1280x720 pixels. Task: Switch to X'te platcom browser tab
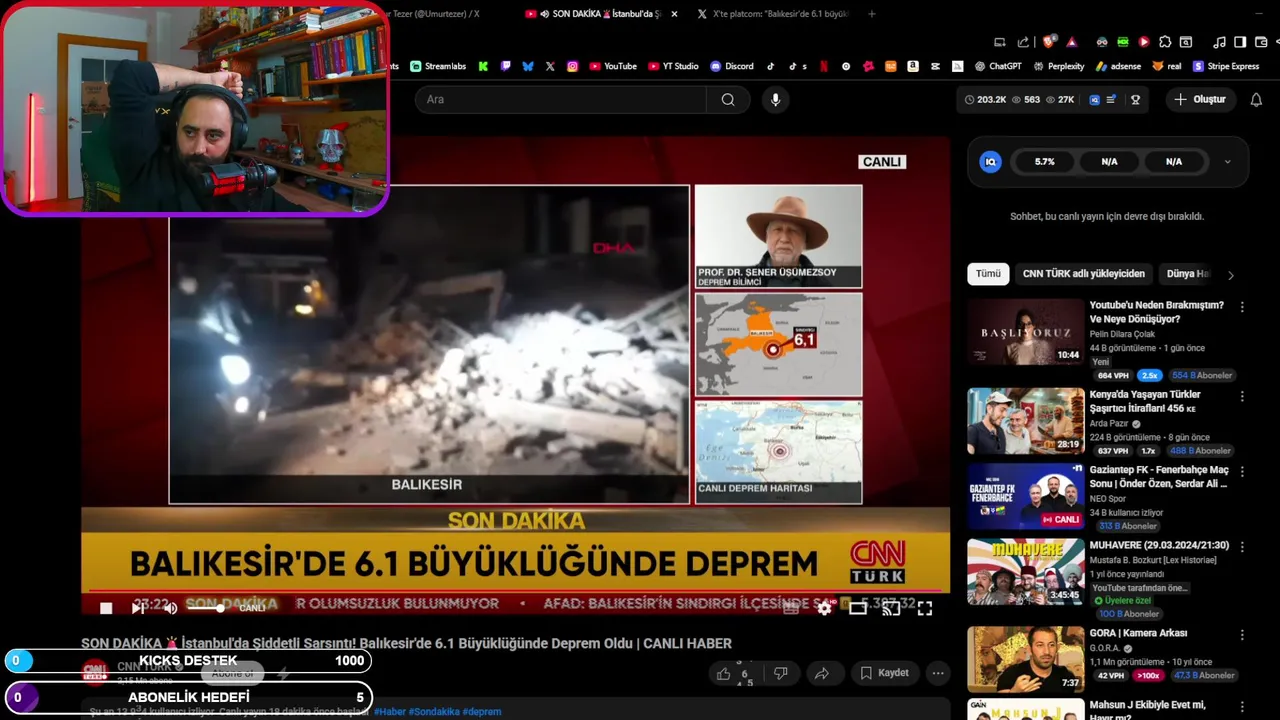point(772,14)
